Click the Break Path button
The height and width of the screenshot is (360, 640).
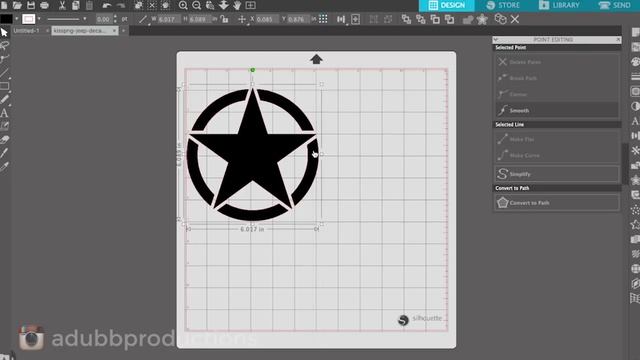pyautogui.click(x=557, y=78)
